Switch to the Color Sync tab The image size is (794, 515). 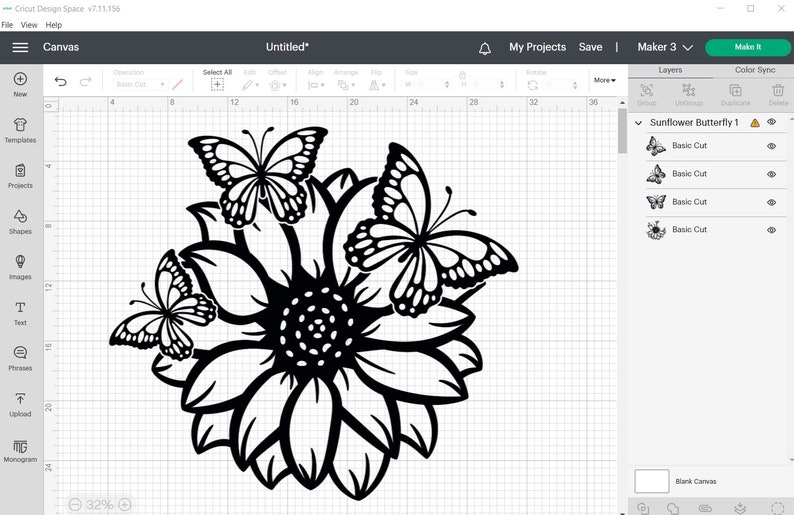[755, 70]
